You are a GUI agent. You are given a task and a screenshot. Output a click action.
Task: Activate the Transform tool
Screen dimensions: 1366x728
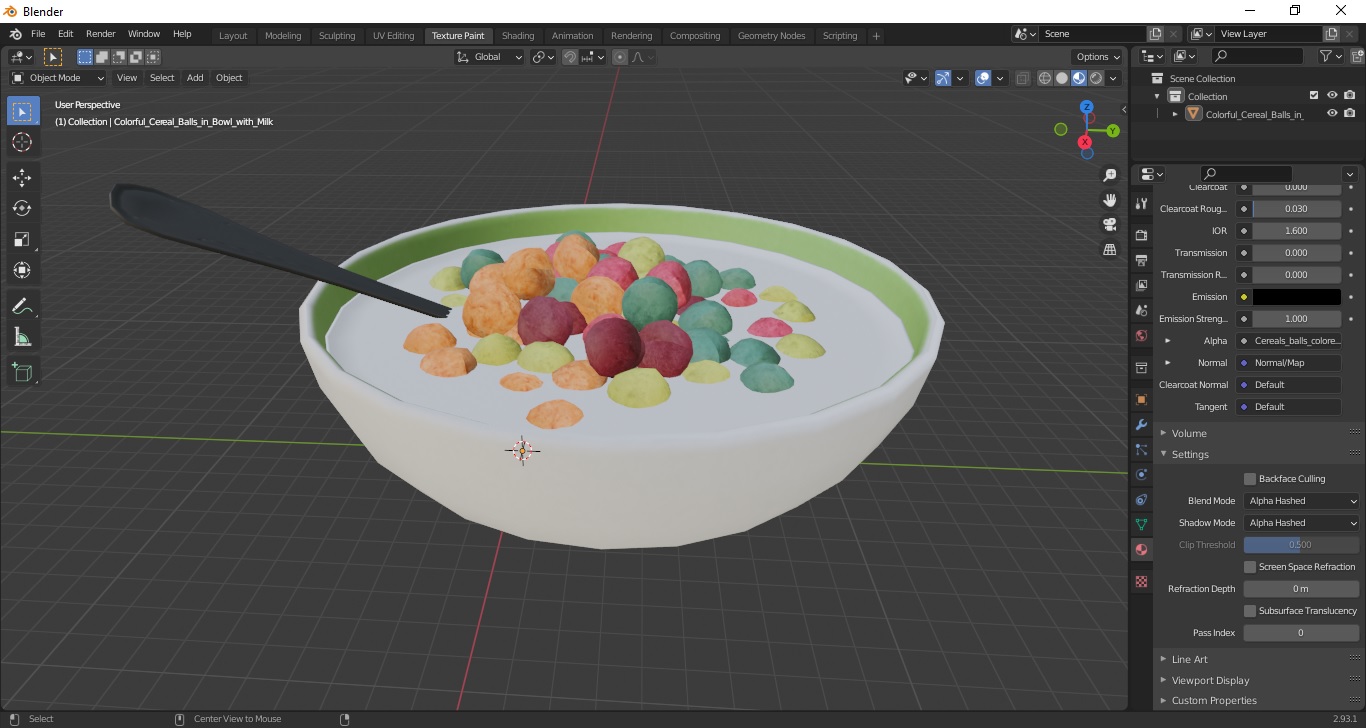22,270
